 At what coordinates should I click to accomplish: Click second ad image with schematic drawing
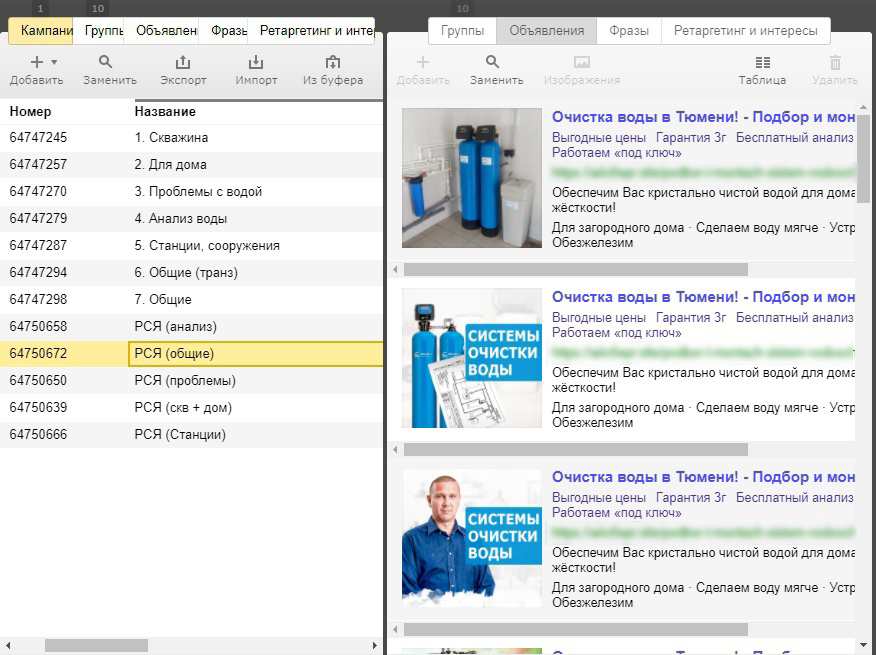click(x=472, y=358)
